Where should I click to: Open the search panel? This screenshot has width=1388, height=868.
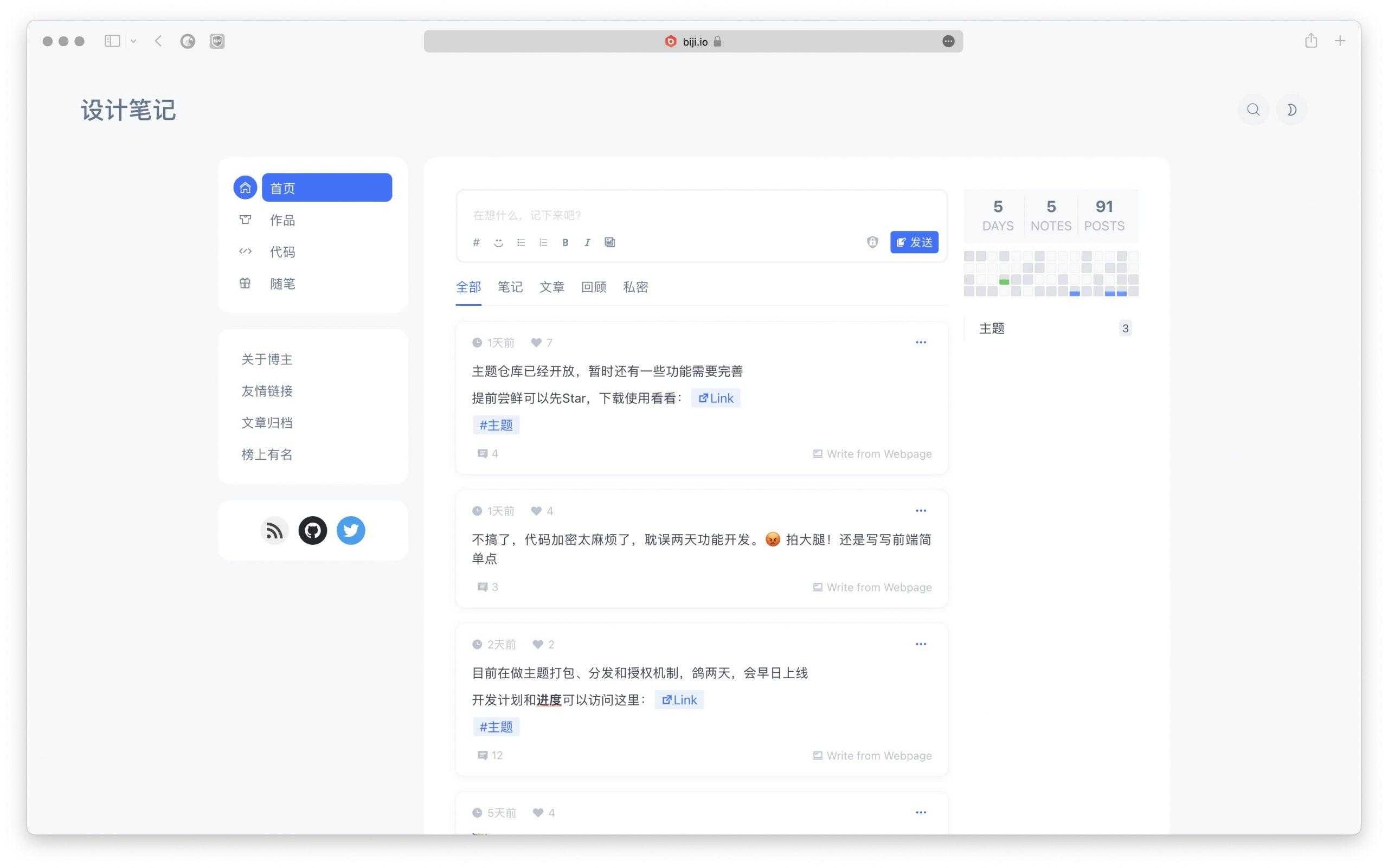[x=1254, y=110]
